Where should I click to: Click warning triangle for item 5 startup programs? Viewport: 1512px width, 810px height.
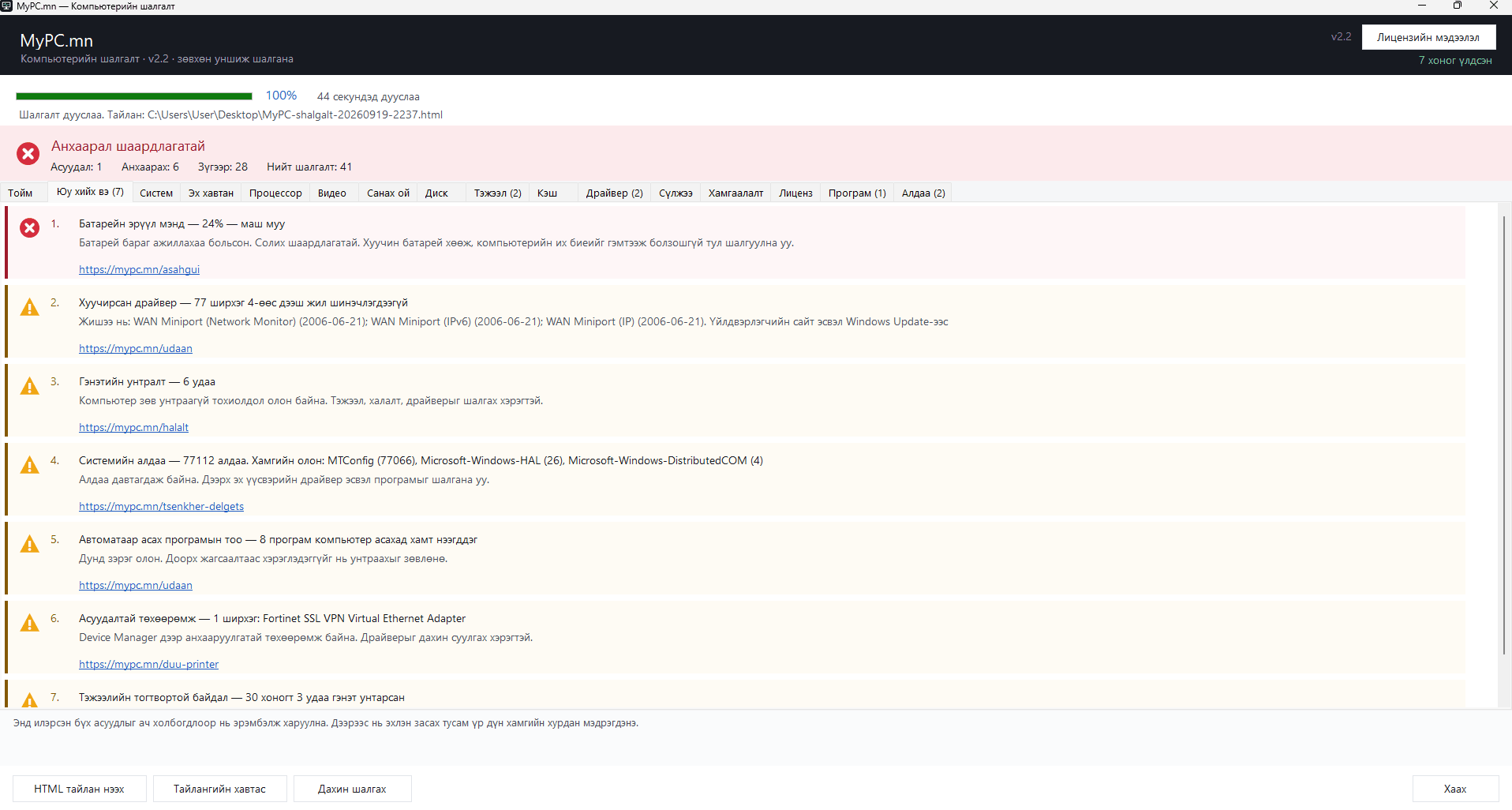pyautogui.click(x=30, y=544)
